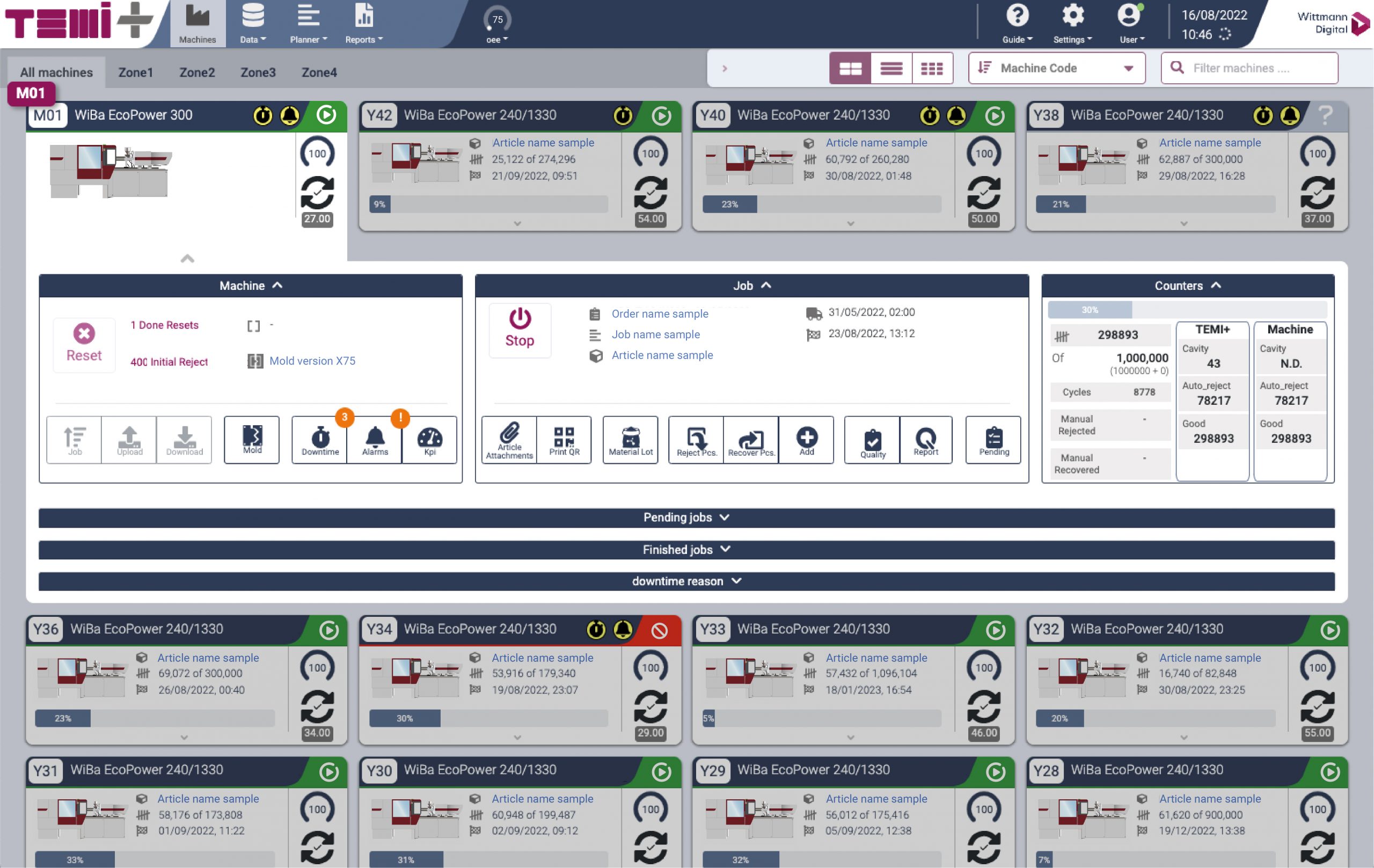The image size is (1374, 868).
Task: Select the Zone4 tab
Action: click(x=319, y=72)
